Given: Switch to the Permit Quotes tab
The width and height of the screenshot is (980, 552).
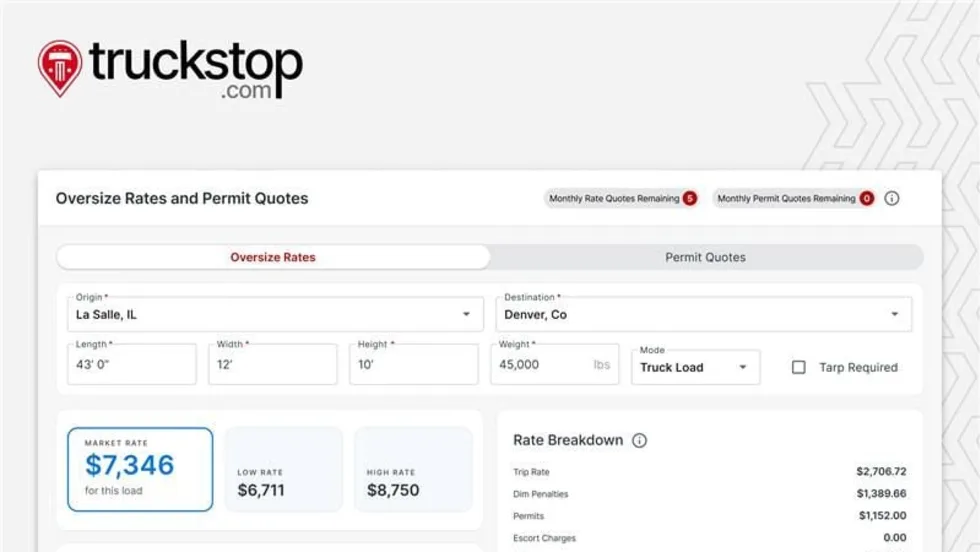Looking at the screenshot, I should pos(705,257).
